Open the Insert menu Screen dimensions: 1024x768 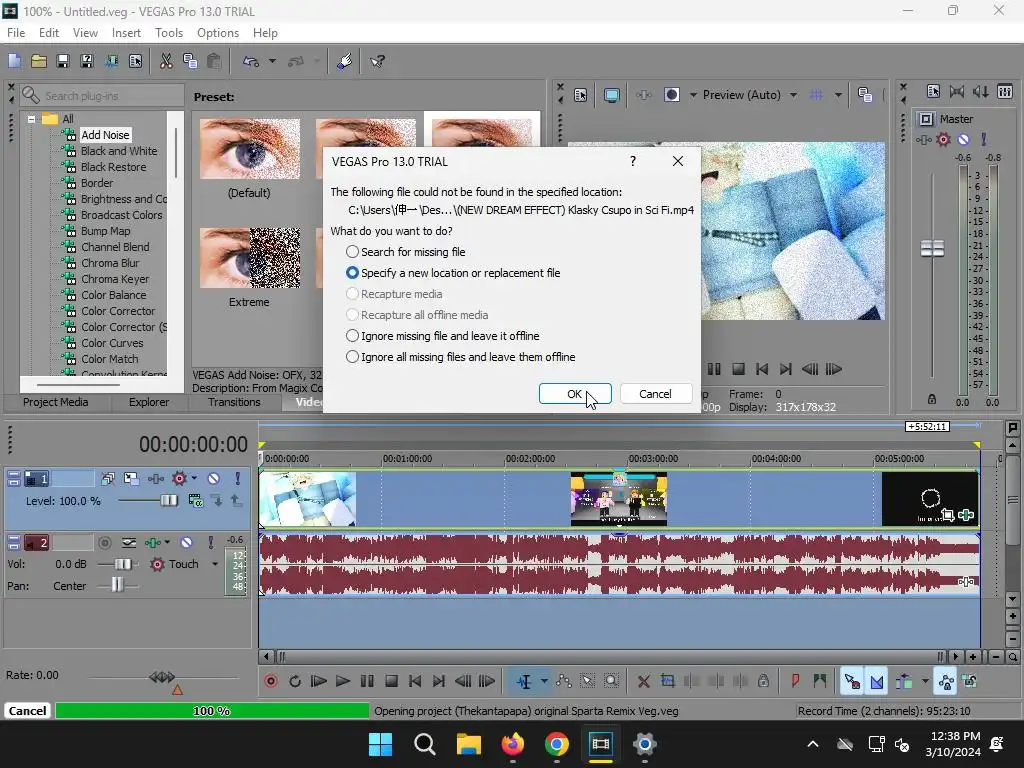126,33
